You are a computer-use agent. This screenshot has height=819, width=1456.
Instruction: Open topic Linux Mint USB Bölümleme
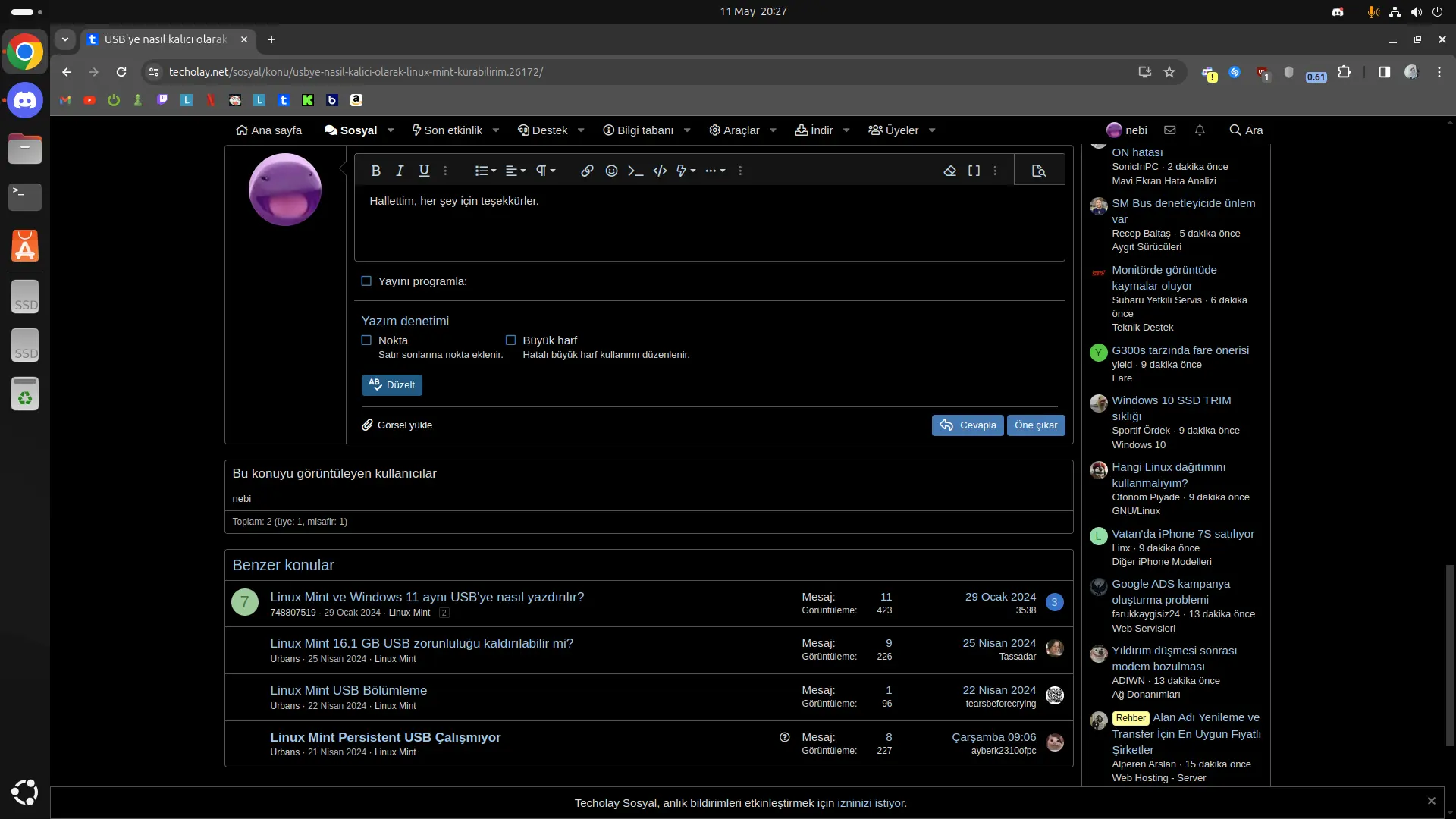(348, 690)
